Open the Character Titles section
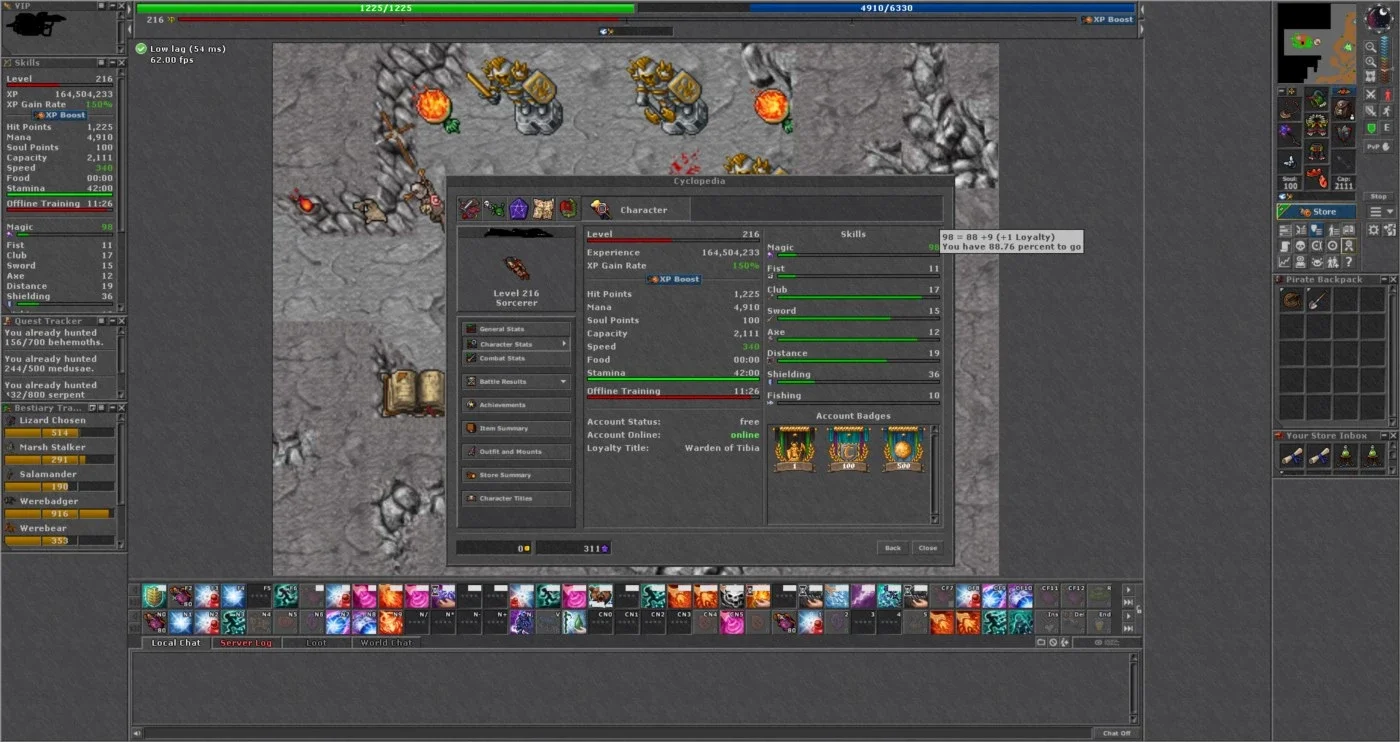This screenshot has height=742, width=1400. pyautogui.click(x=517, y=498)
